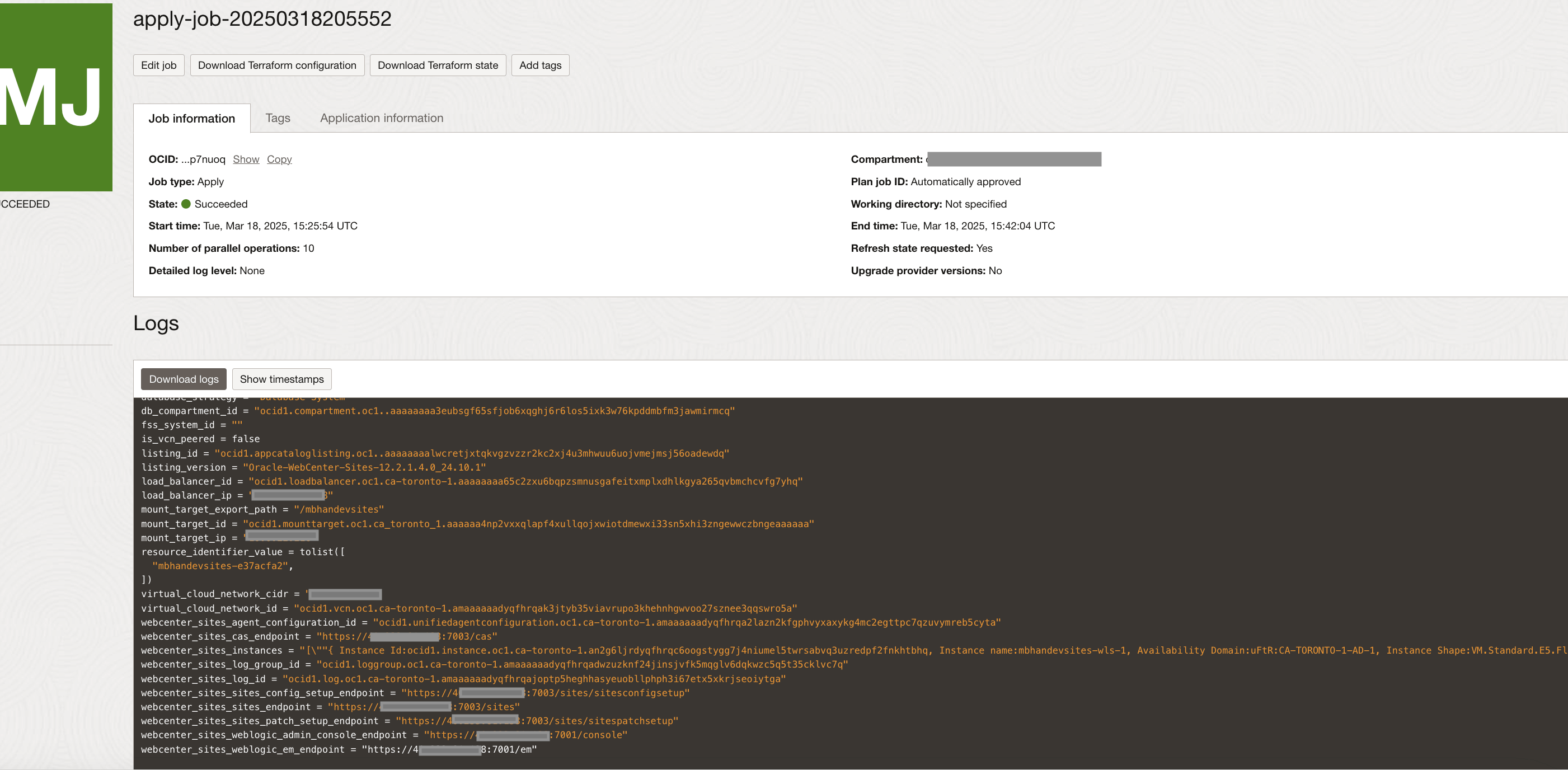Viewport: 1568px width, 770px height.
Task: Select the Job information tab
Action: pos(192,119)
